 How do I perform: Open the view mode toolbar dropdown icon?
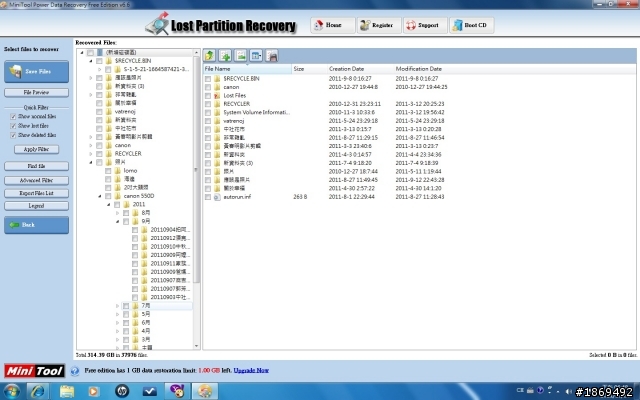256,56
